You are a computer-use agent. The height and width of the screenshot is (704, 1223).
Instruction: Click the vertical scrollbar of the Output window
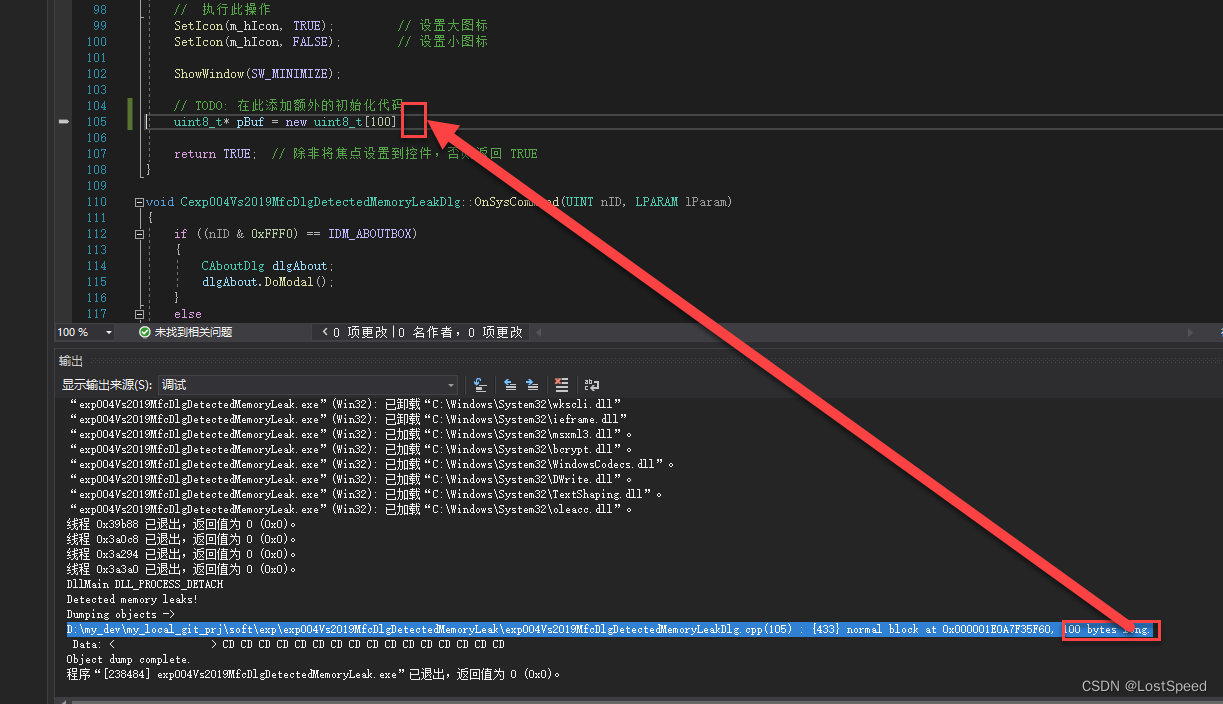[1218, 530]
